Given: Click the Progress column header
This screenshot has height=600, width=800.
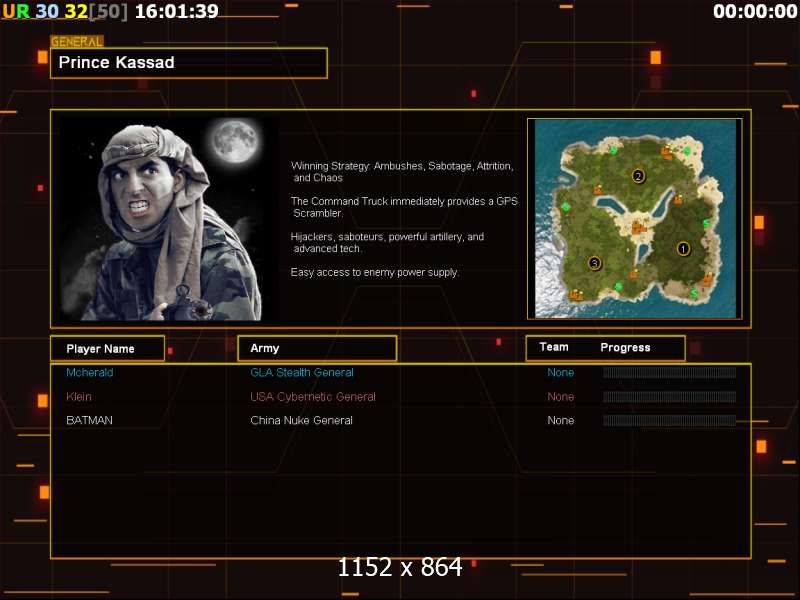Looking at the screenshot, I should (x=625, y=348).
